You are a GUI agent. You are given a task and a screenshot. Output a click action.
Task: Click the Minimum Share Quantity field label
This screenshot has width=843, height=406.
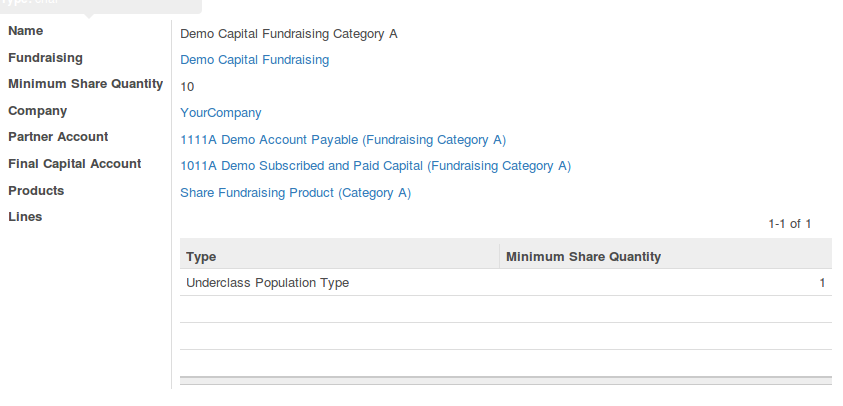click(85, 84)
